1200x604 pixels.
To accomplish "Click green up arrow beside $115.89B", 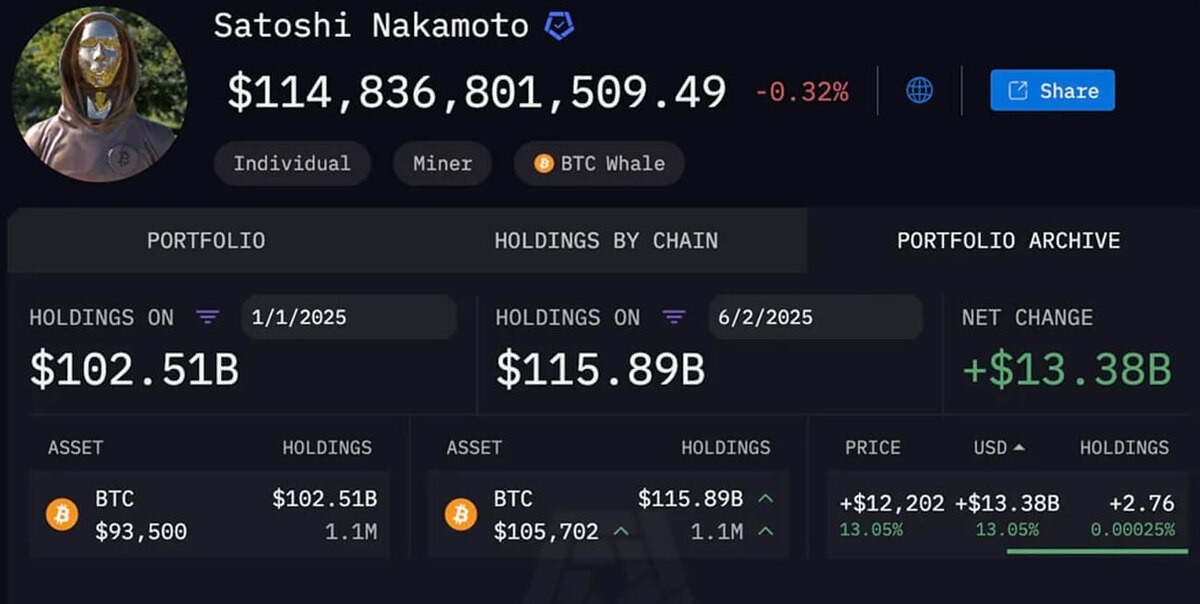I will [x=765, y=499].
